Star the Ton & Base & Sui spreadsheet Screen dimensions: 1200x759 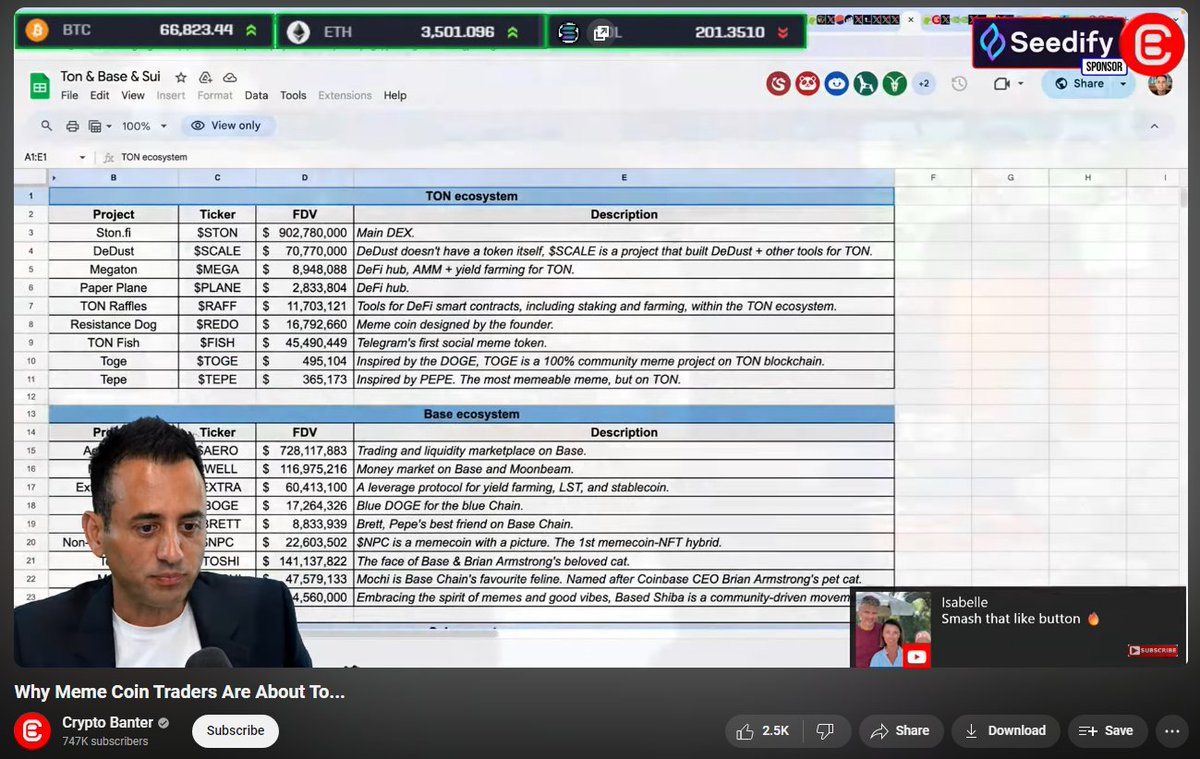181,77
